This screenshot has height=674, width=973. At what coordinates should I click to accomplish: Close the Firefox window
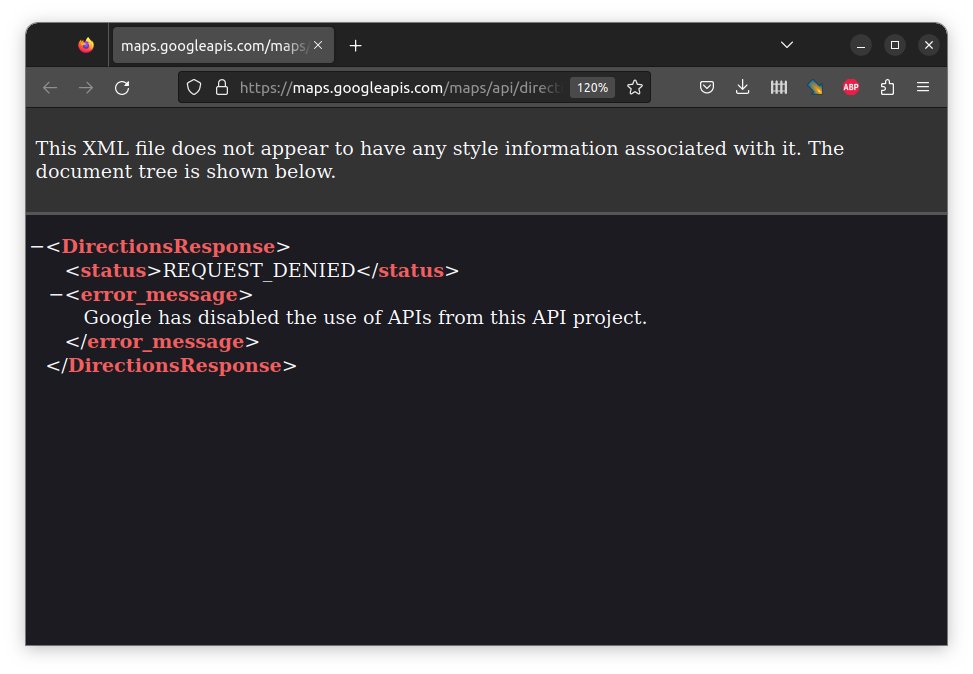pos(928,45)
